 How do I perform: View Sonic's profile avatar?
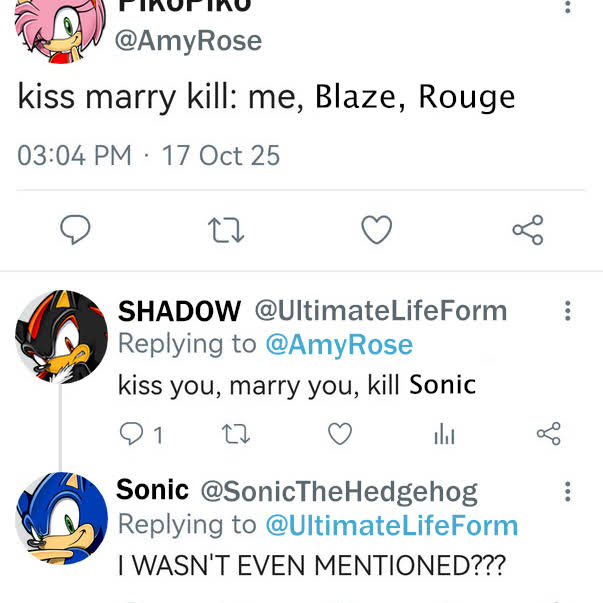coord(61,518)
